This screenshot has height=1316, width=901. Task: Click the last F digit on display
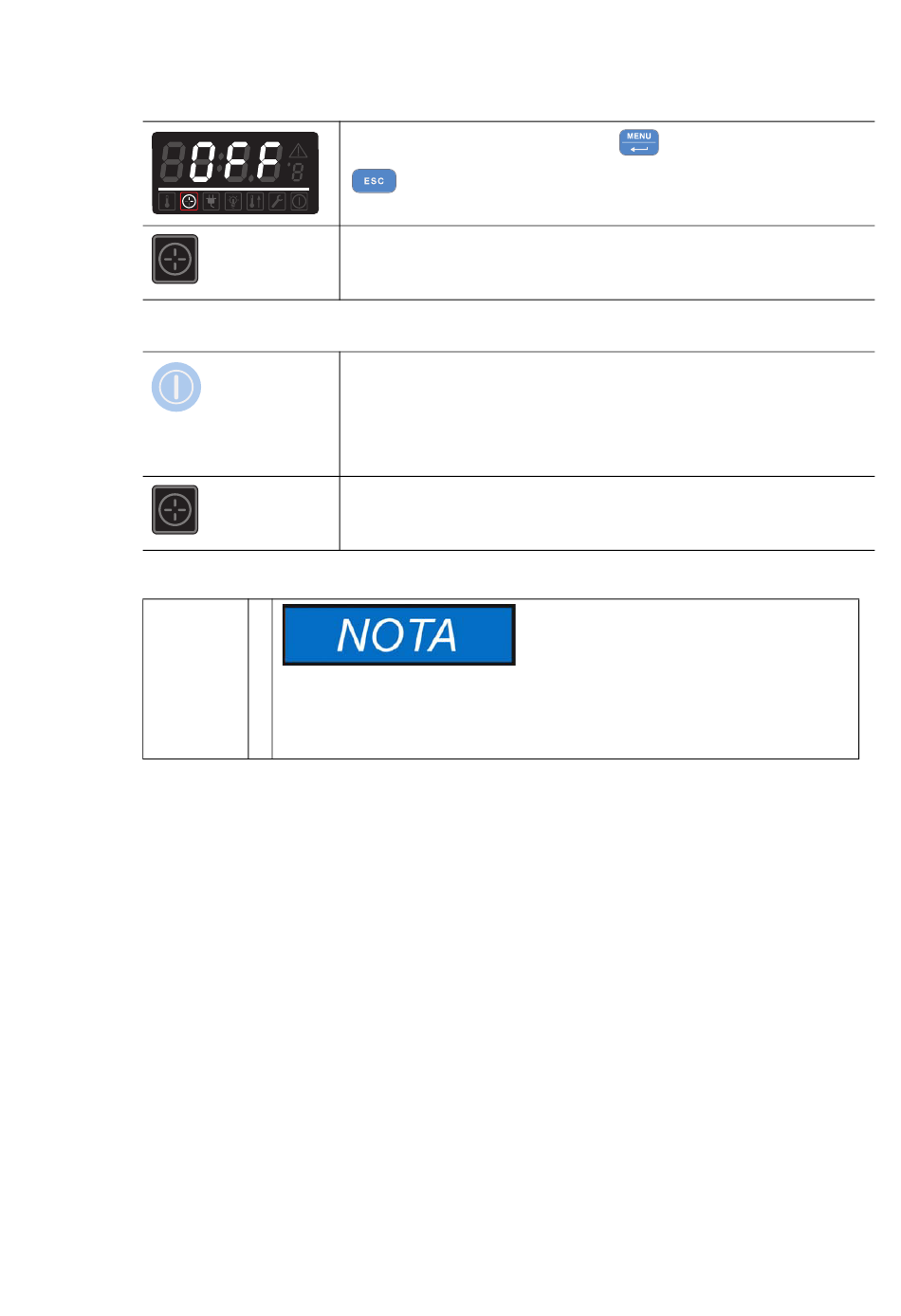point(269,162)
